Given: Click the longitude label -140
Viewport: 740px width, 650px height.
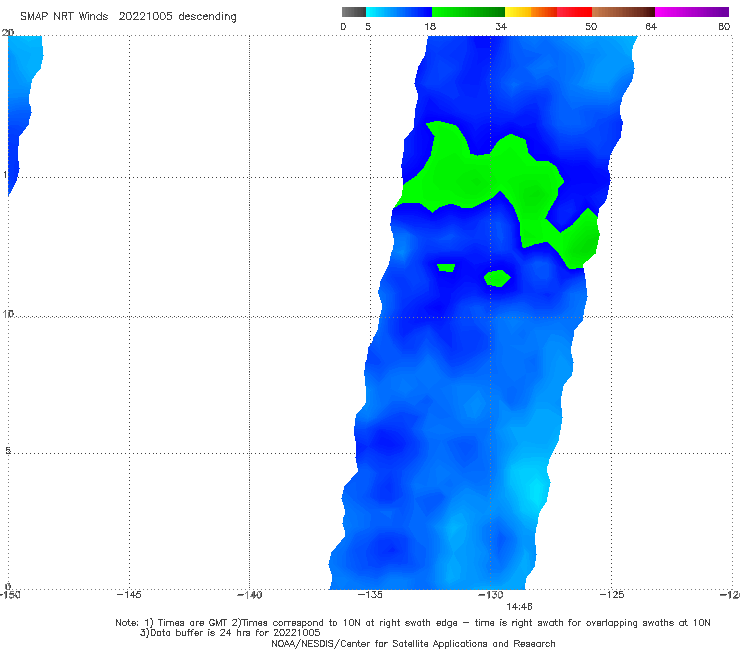Looking at the screenshot, I should [x=250, y=595].
